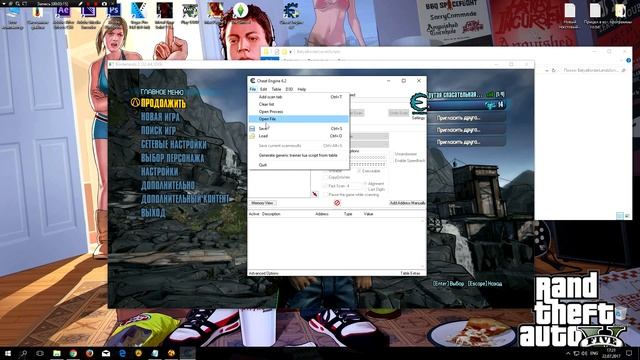Choose Clear list from File menu
The image size is (640, 360).
[299, 104]
